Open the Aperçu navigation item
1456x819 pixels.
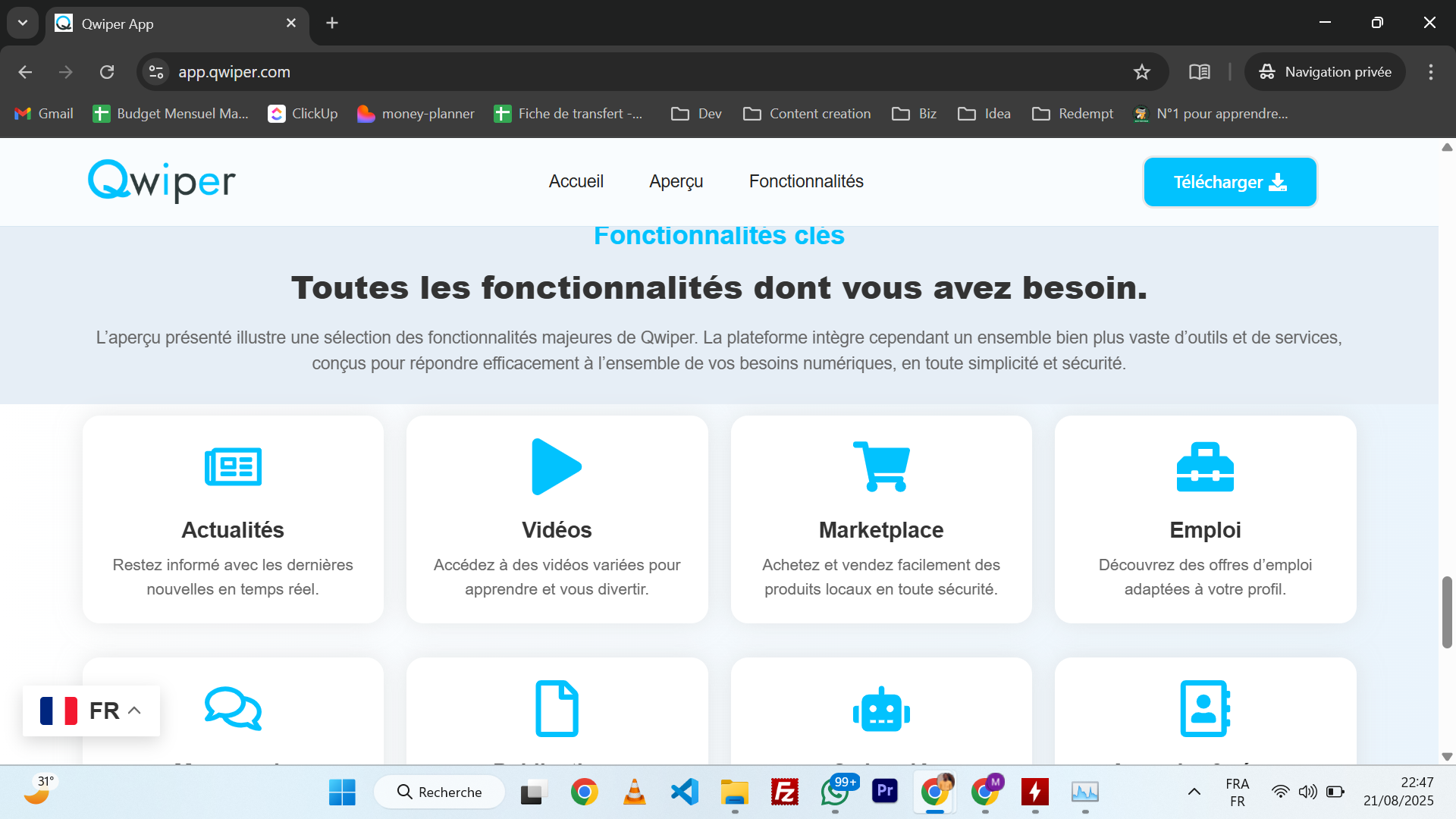point(676,181)
